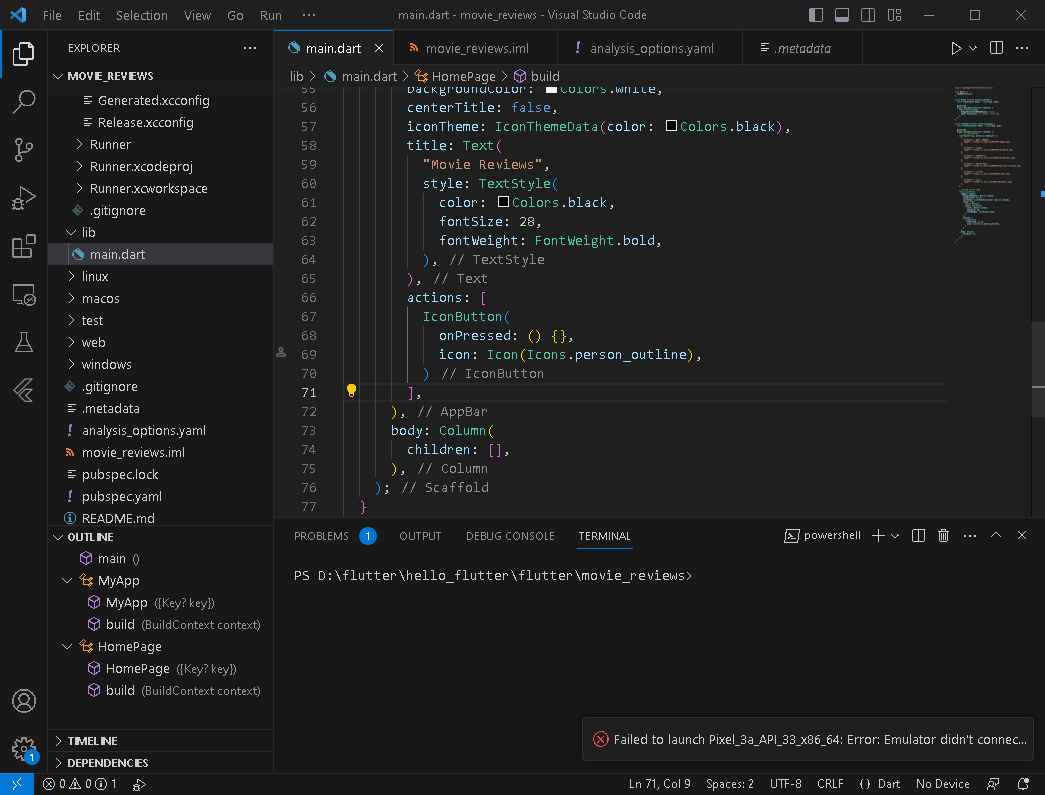This screenshot has height=795, width=1045.
Task: Go to line via Ln 71, Col 9
Action: (659, 784)
